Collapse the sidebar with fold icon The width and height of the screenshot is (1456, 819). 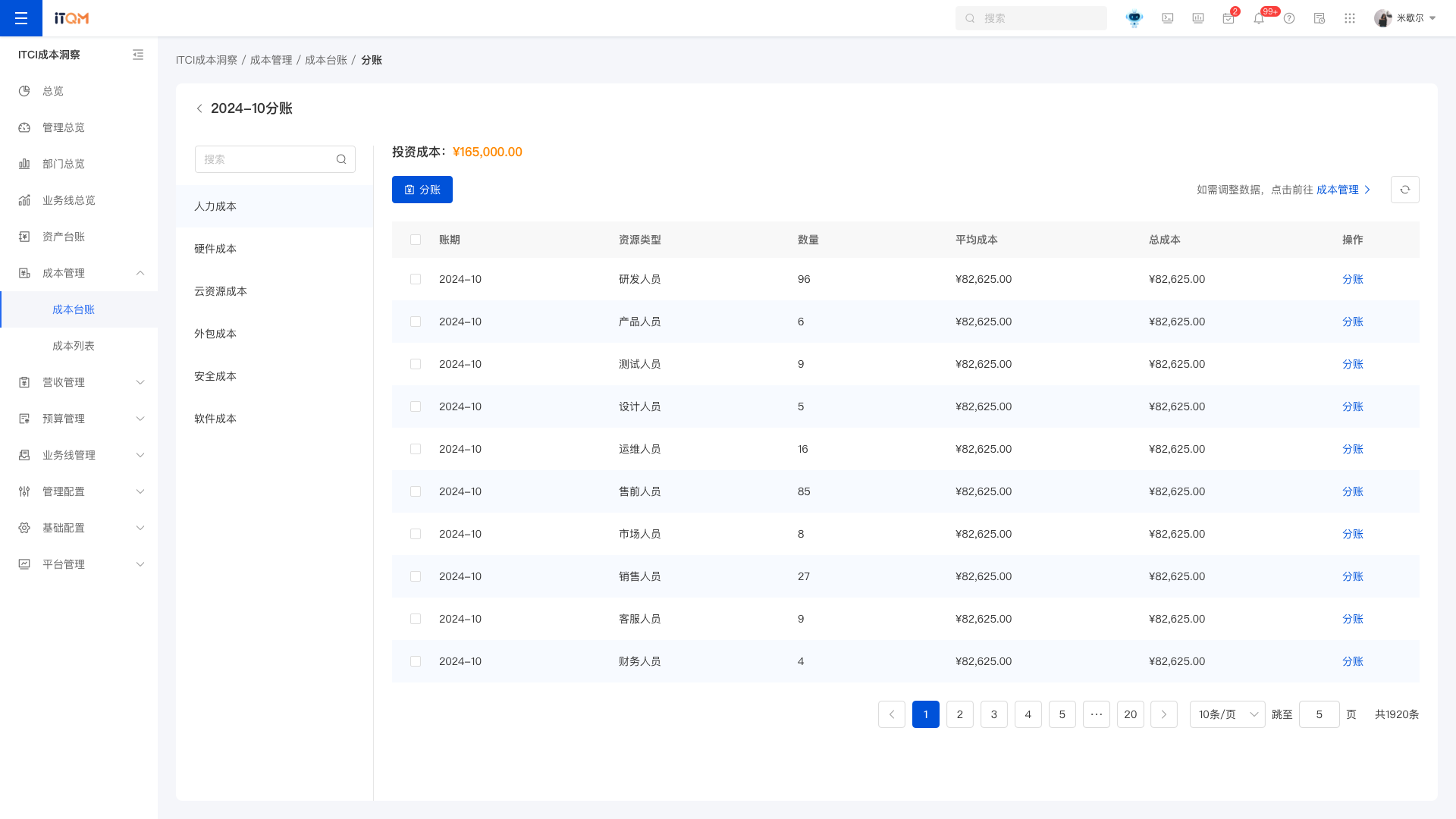point(138,55)
